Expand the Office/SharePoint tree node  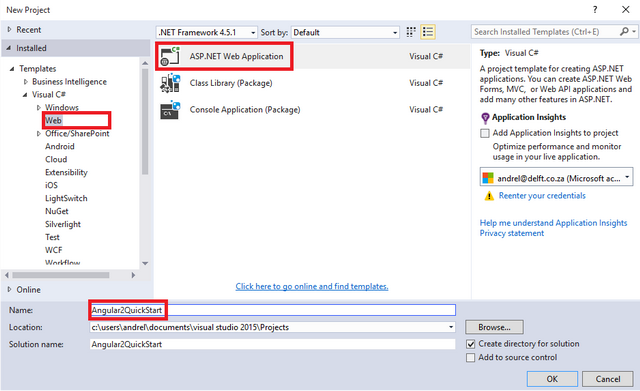pyautogui.click(x=39, y=133)
